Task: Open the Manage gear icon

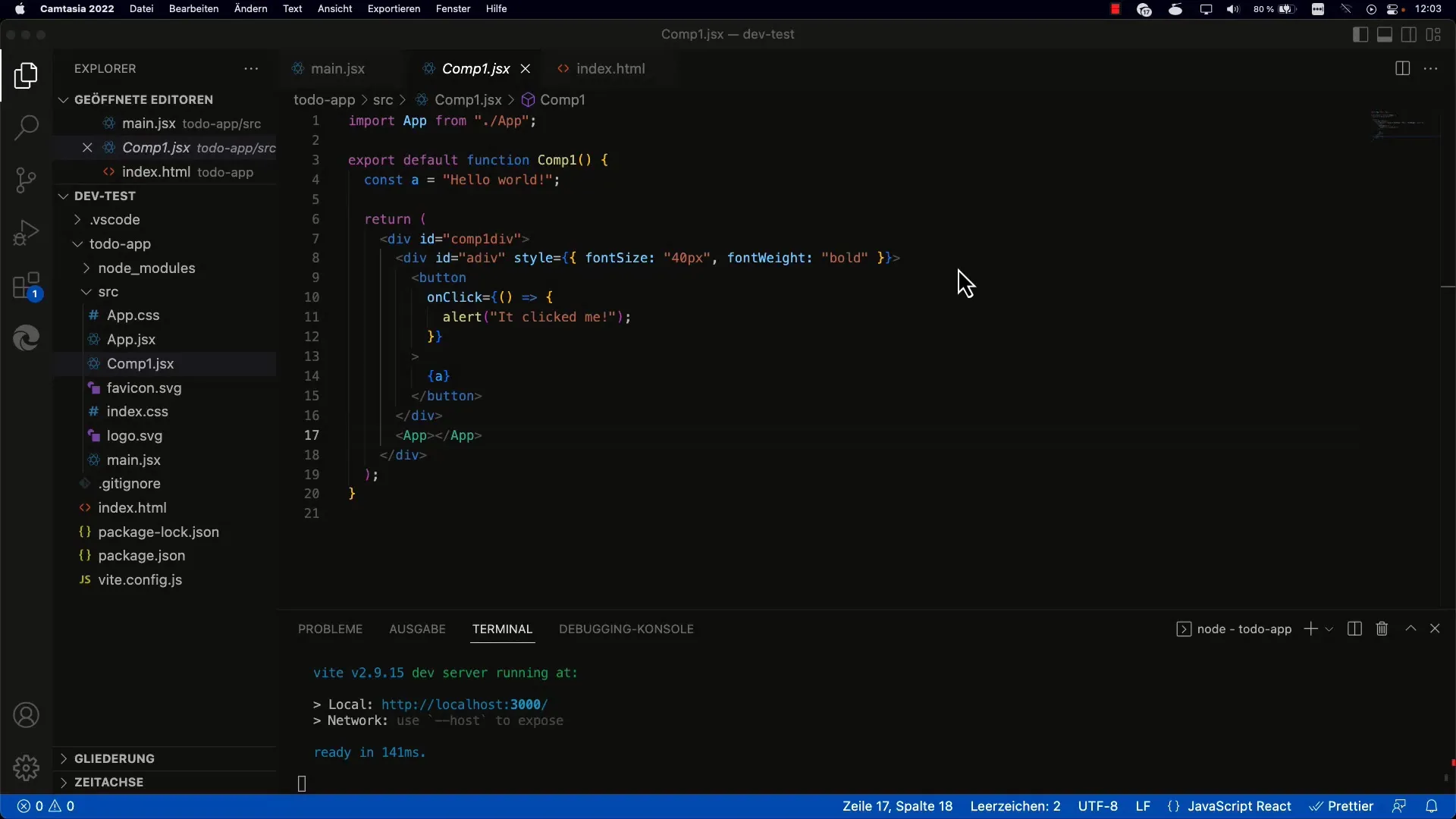Action: [27, 767]
